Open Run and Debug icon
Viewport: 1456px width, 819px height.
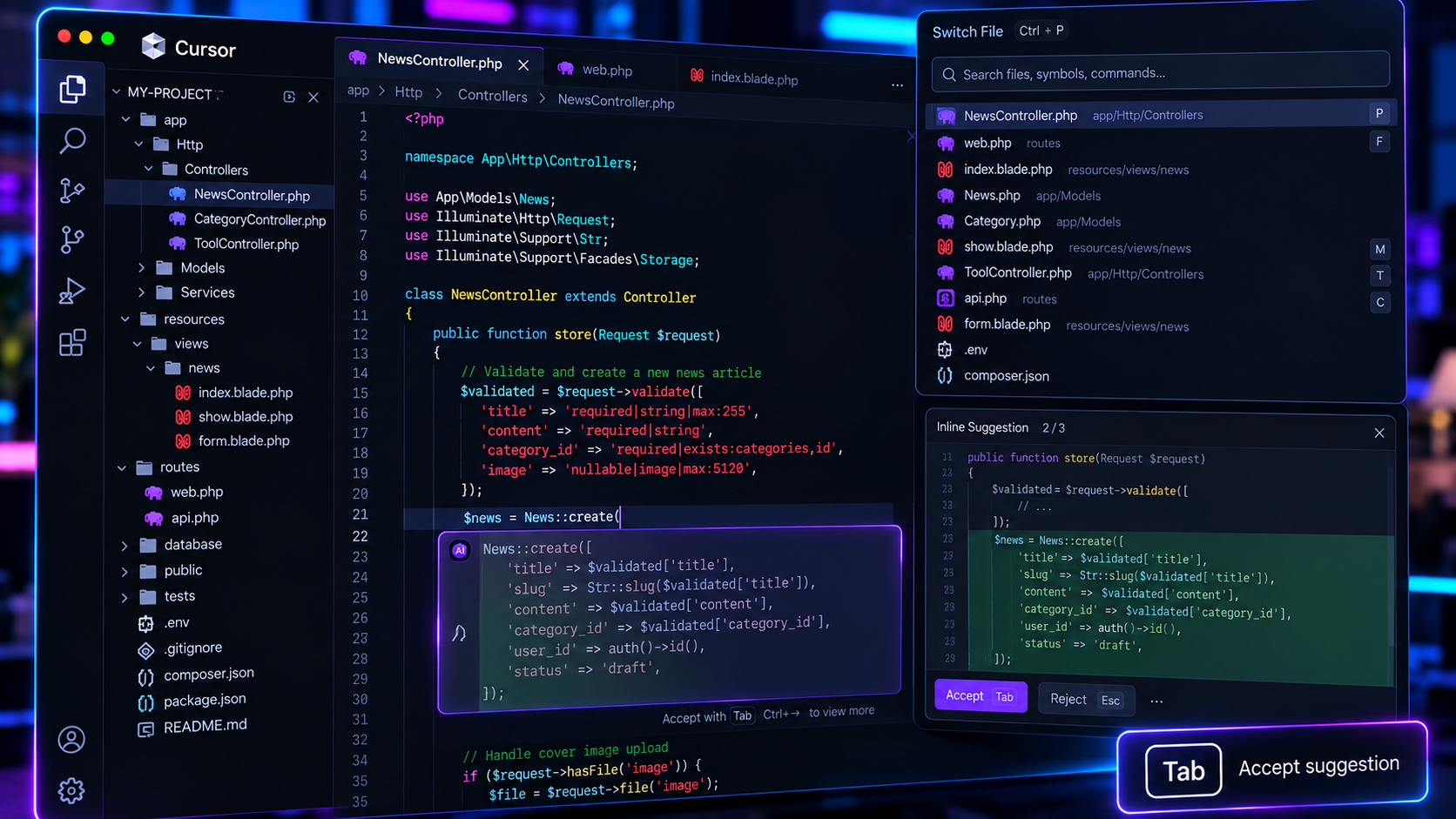click(x=72, y=290)
